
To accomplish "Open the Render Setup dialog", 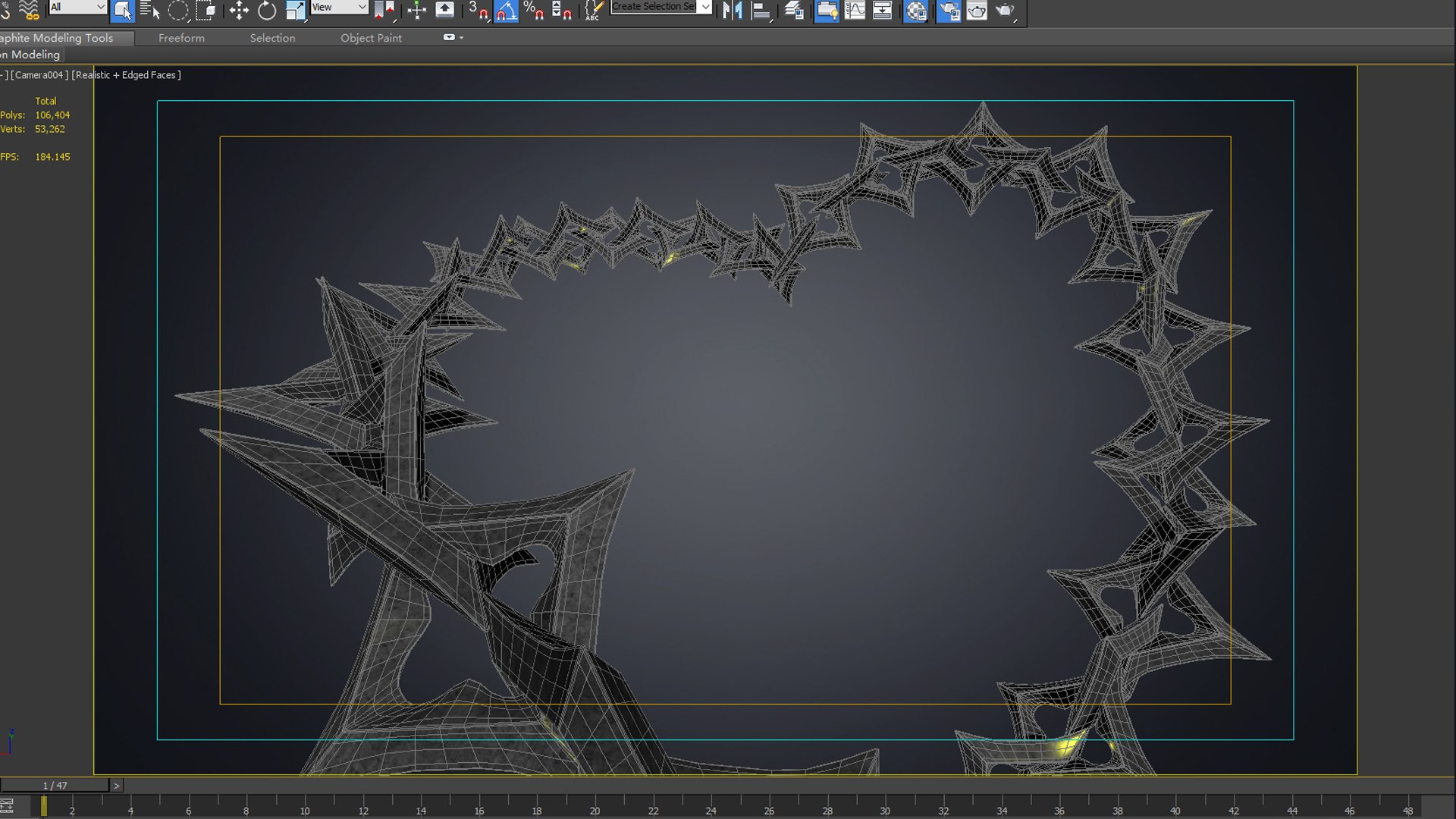I will (949, 10).
